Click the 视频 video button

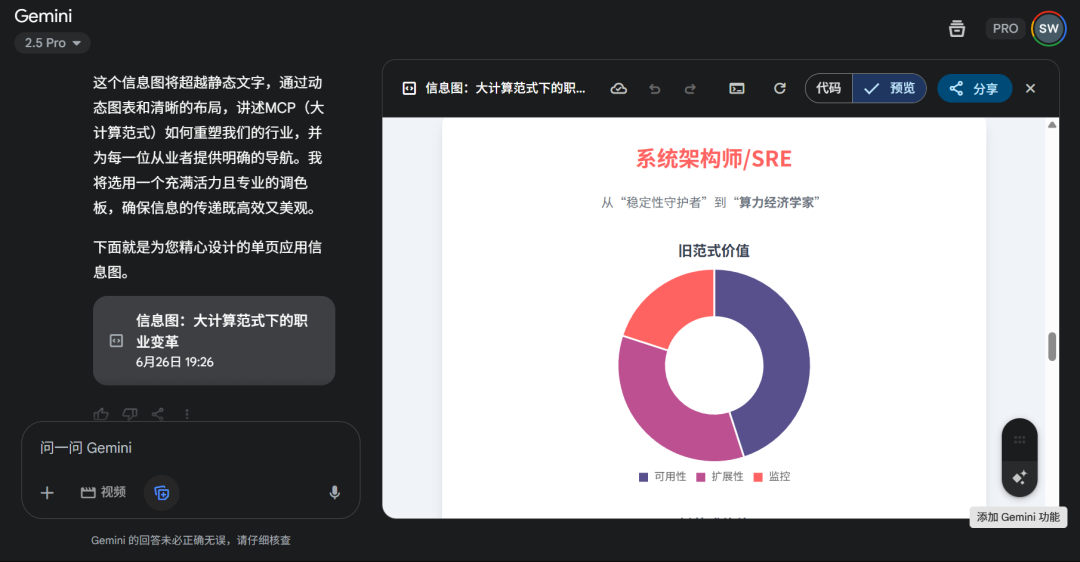(x=103, y=492)
